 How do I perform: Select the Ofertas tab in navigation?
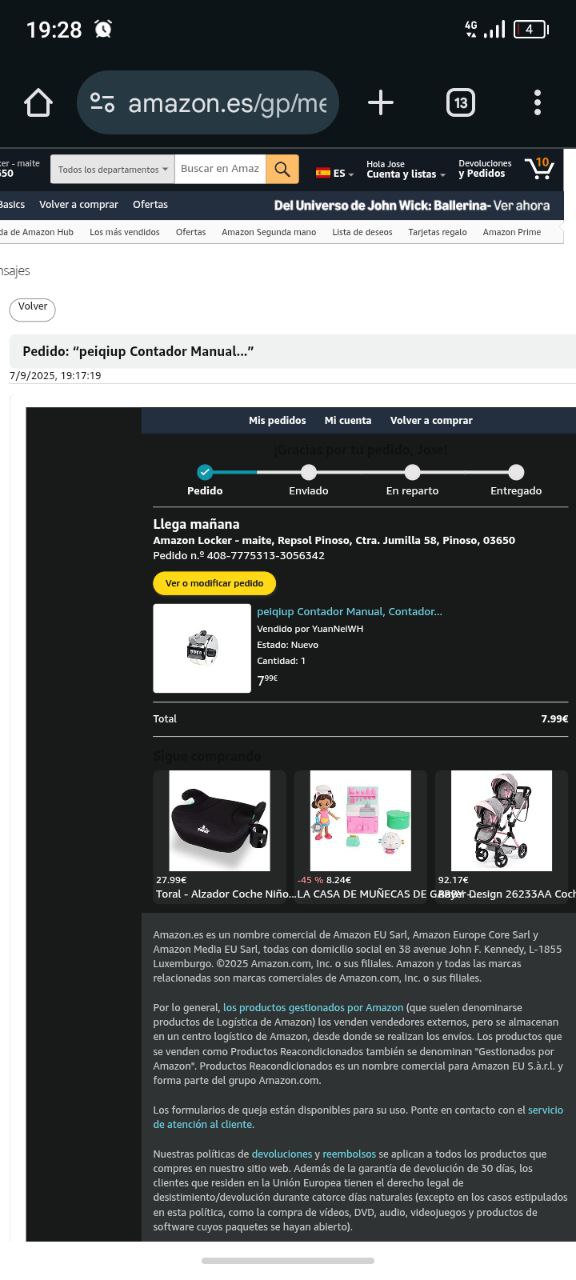150,204
